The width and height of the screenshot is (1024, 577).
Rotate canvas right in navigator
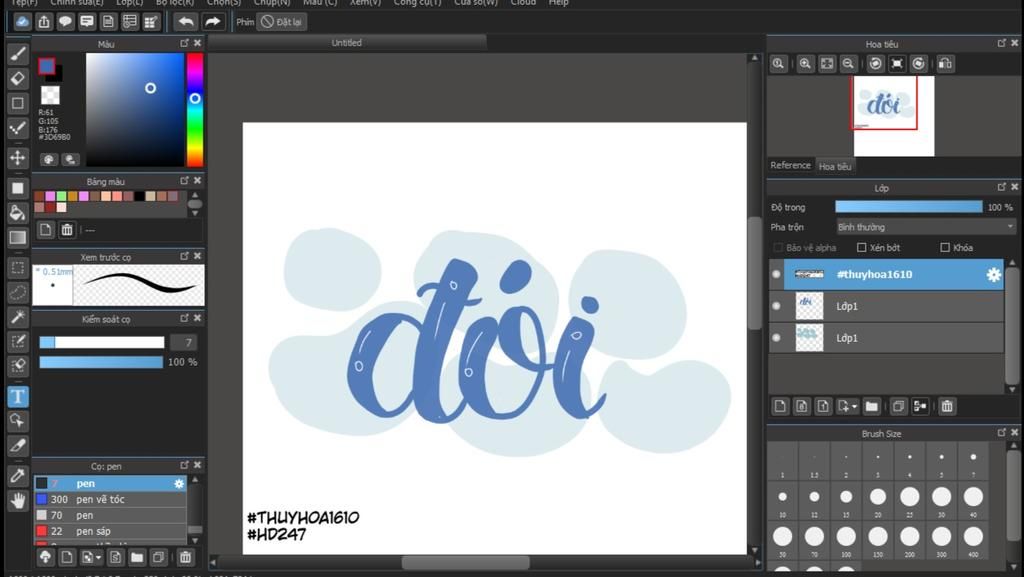pyautogui.click(x=918, y=63)
